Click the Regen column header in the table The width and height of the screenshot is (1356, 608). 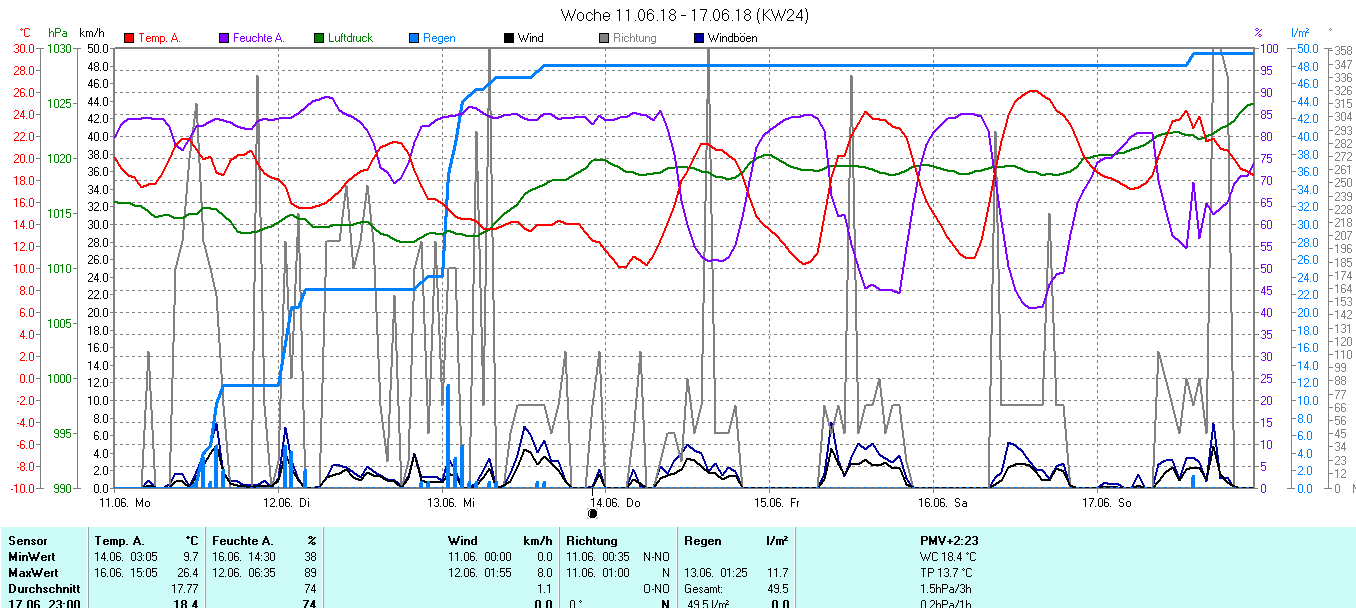(702, 541)
